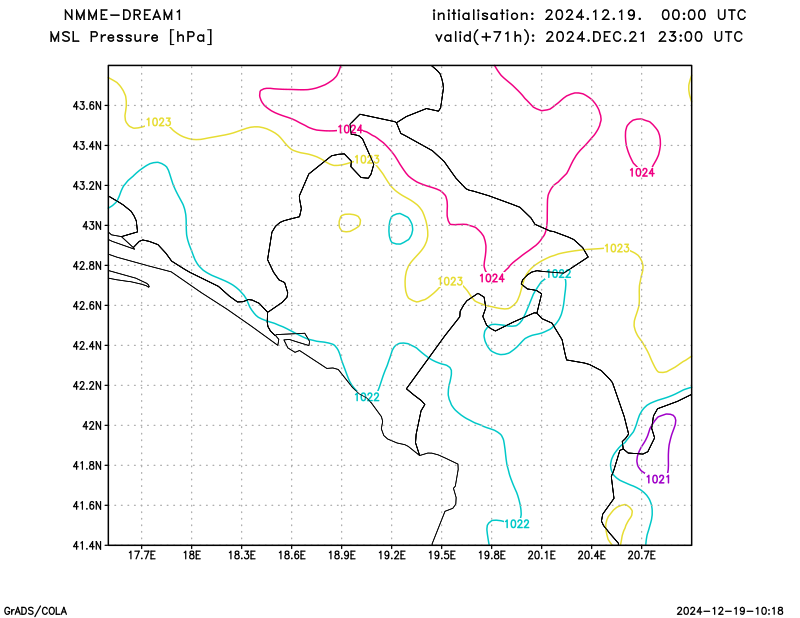This screenshot has width=800, height=618.
Task: Click the 42.4N latitude axis label
Action: pyautogui.click(x=87, y=345)
